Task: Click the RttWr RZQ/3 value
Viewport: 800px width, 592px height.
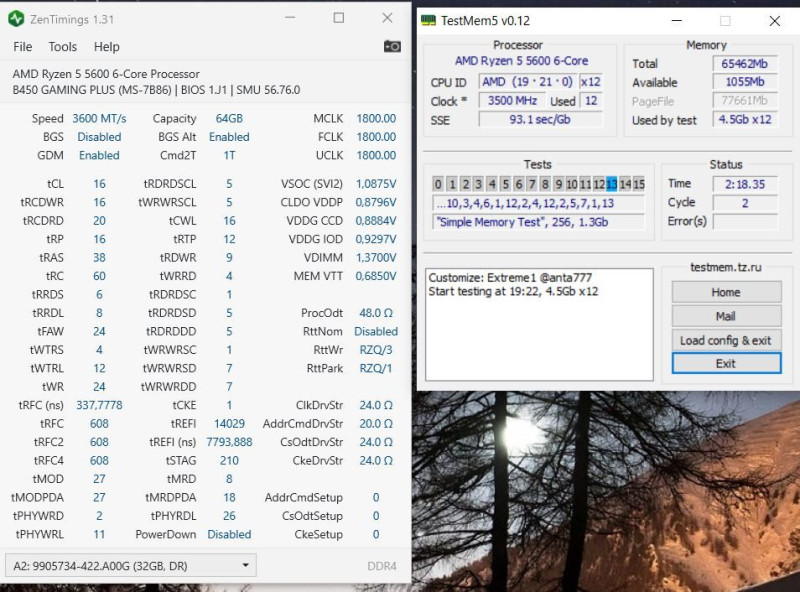Action: pyautogui.click(x=376, y=350)
